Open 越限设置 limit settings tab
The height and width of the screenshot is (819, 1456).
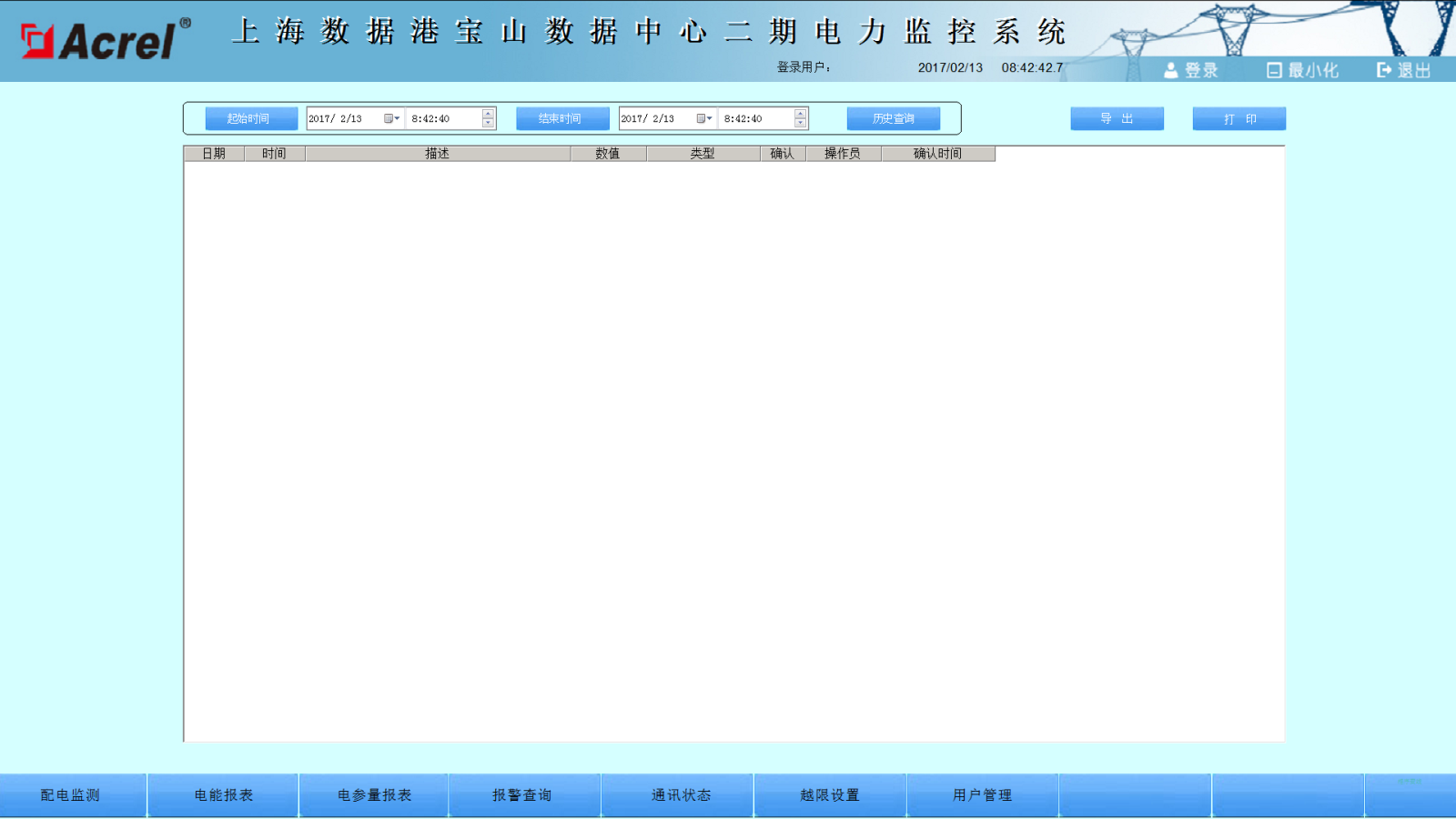tap(829, 794)
